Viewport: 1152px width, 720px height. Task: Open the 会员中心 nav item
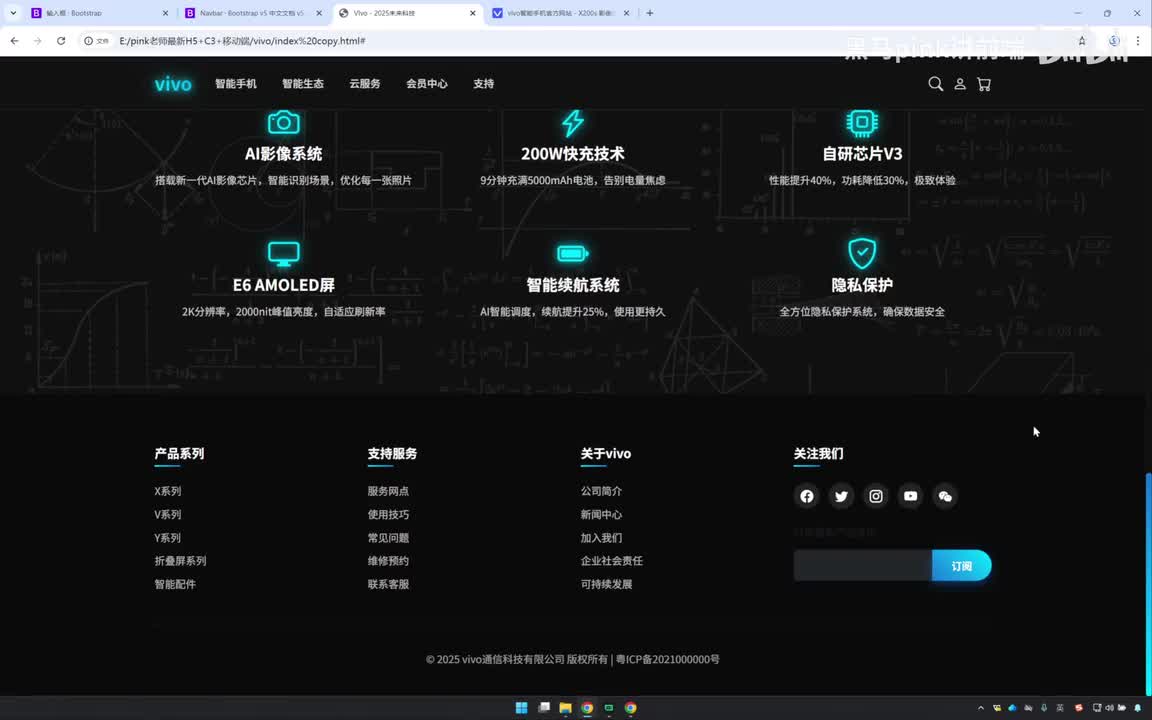[x=427, y=84]
